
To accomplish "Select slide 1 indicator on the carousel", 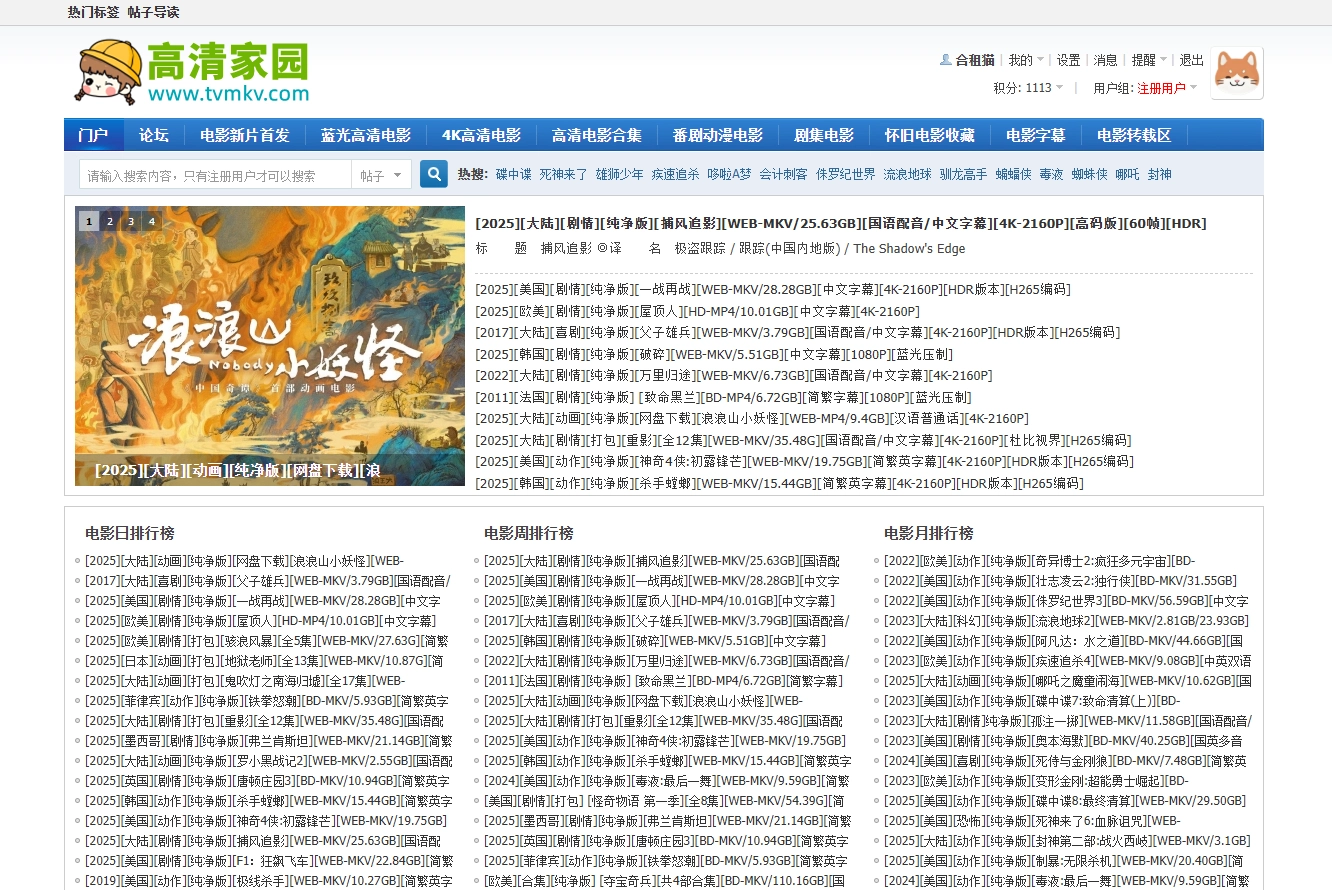I will pos(89,222).
